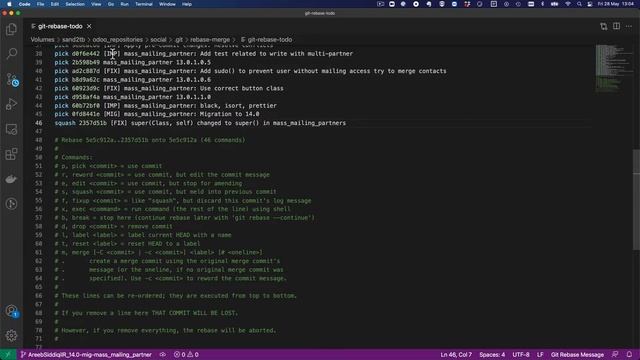Image resolution: width=640 pixels, height=360 pixels.
Task: Open the Remote Explorer view
Action: coord(11,129)
